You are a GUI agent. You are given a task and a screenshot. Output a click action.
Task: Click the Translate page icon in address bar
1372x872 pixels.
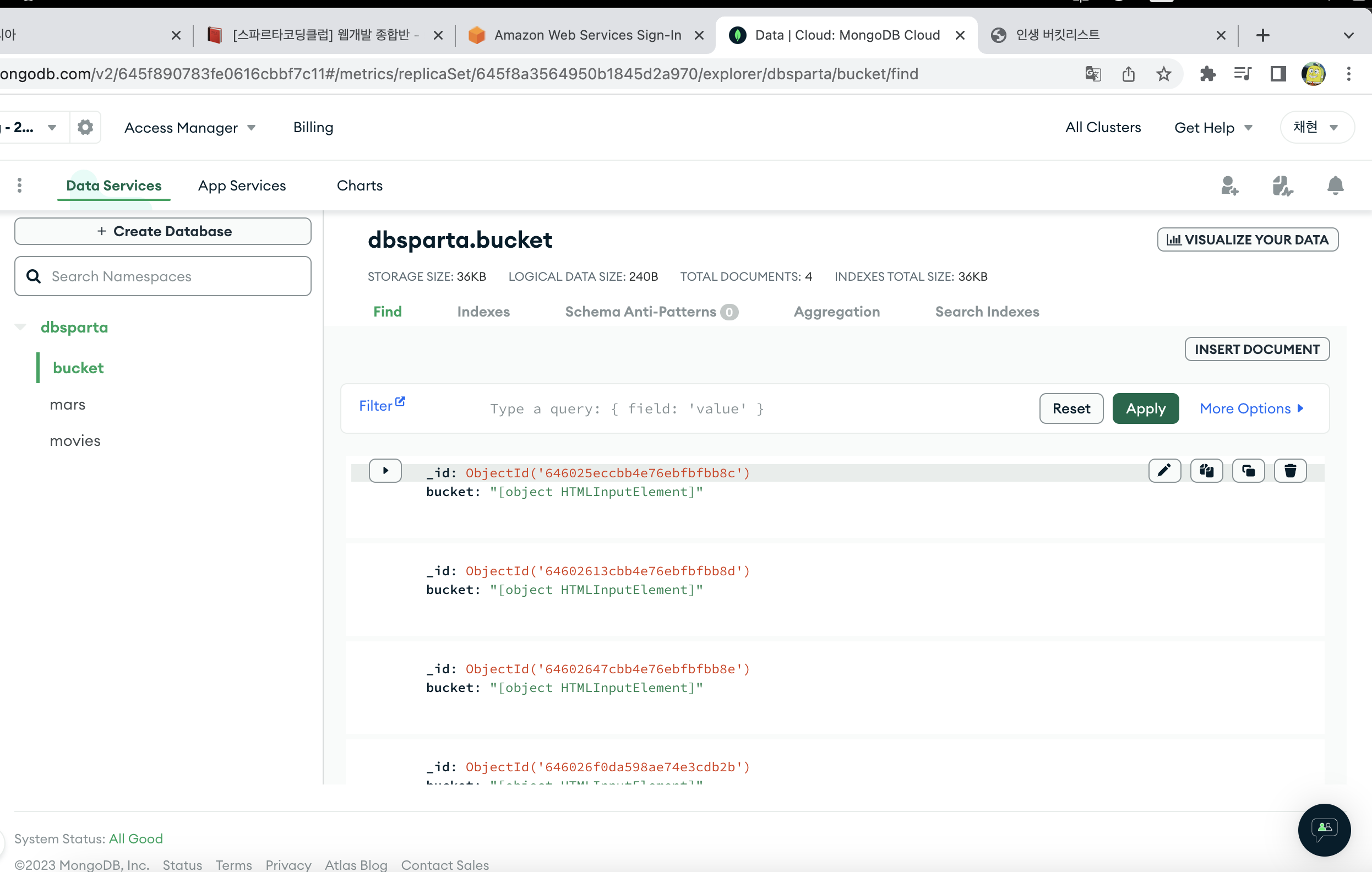(x=1093, y=74)
